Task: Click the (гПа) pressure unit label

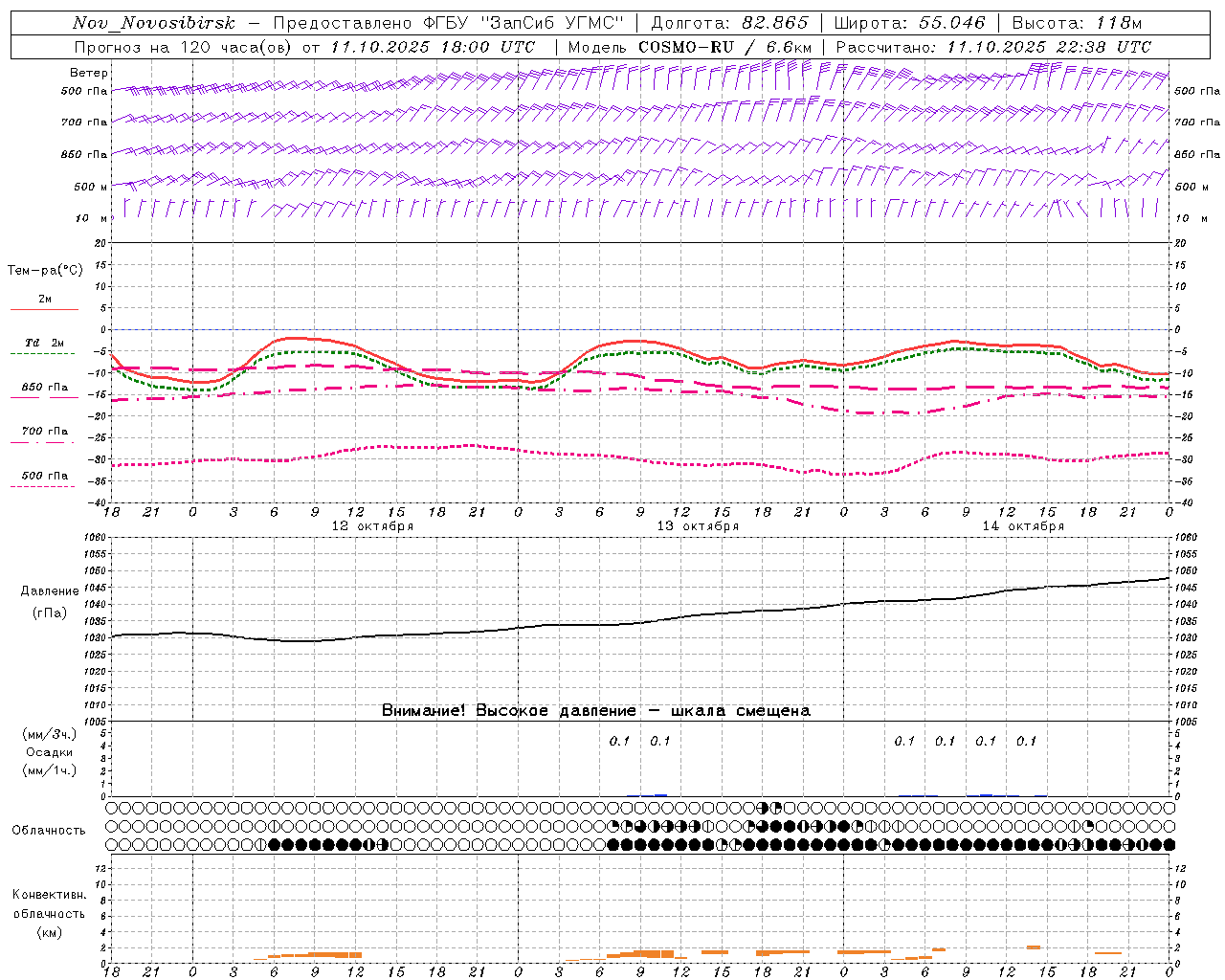Action: tap(50, 612)
